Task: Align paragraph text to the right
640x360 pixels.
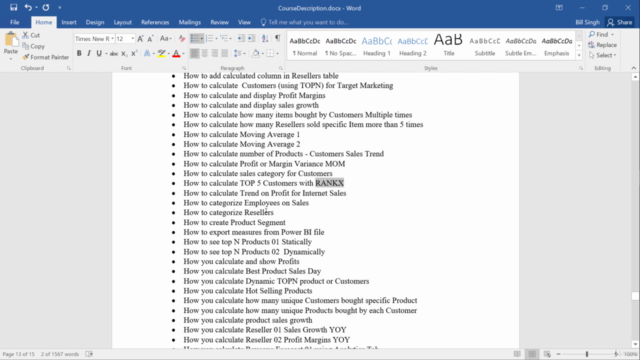Action: [214, 53]
